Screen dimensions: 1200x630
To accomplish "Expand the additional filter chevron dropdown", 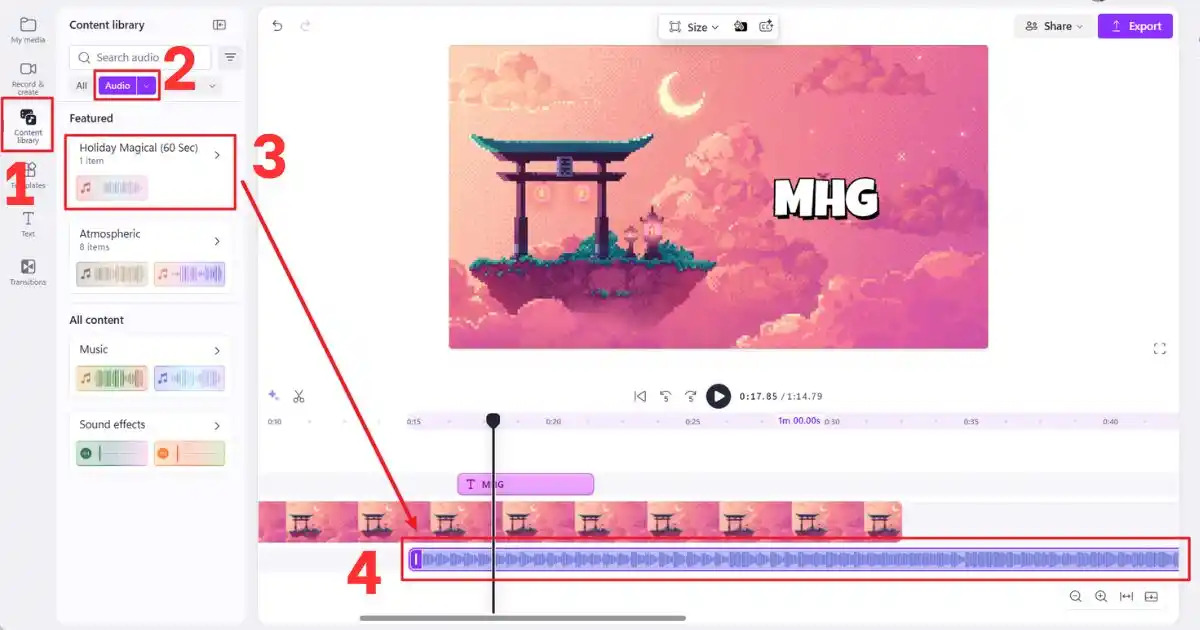I will tap(211, 86).
